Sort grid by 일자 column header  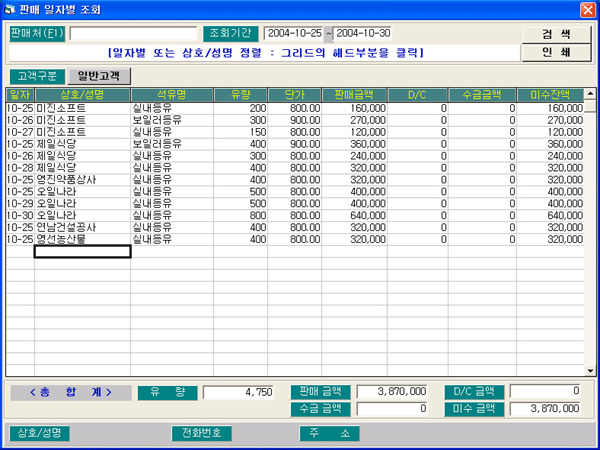click(x=20, y=95)
